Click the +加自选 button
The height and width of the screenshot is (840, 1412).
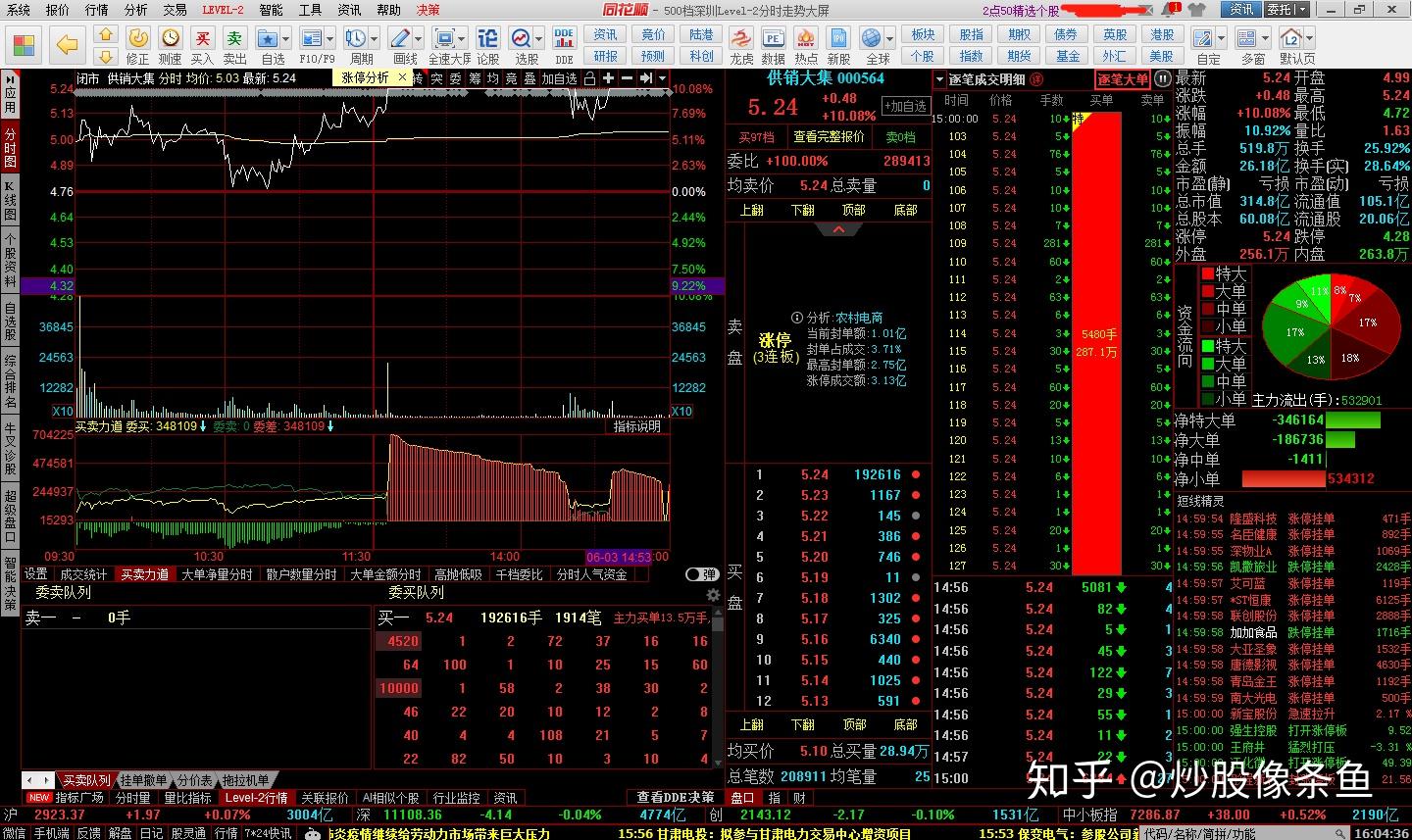coord(904,107)
